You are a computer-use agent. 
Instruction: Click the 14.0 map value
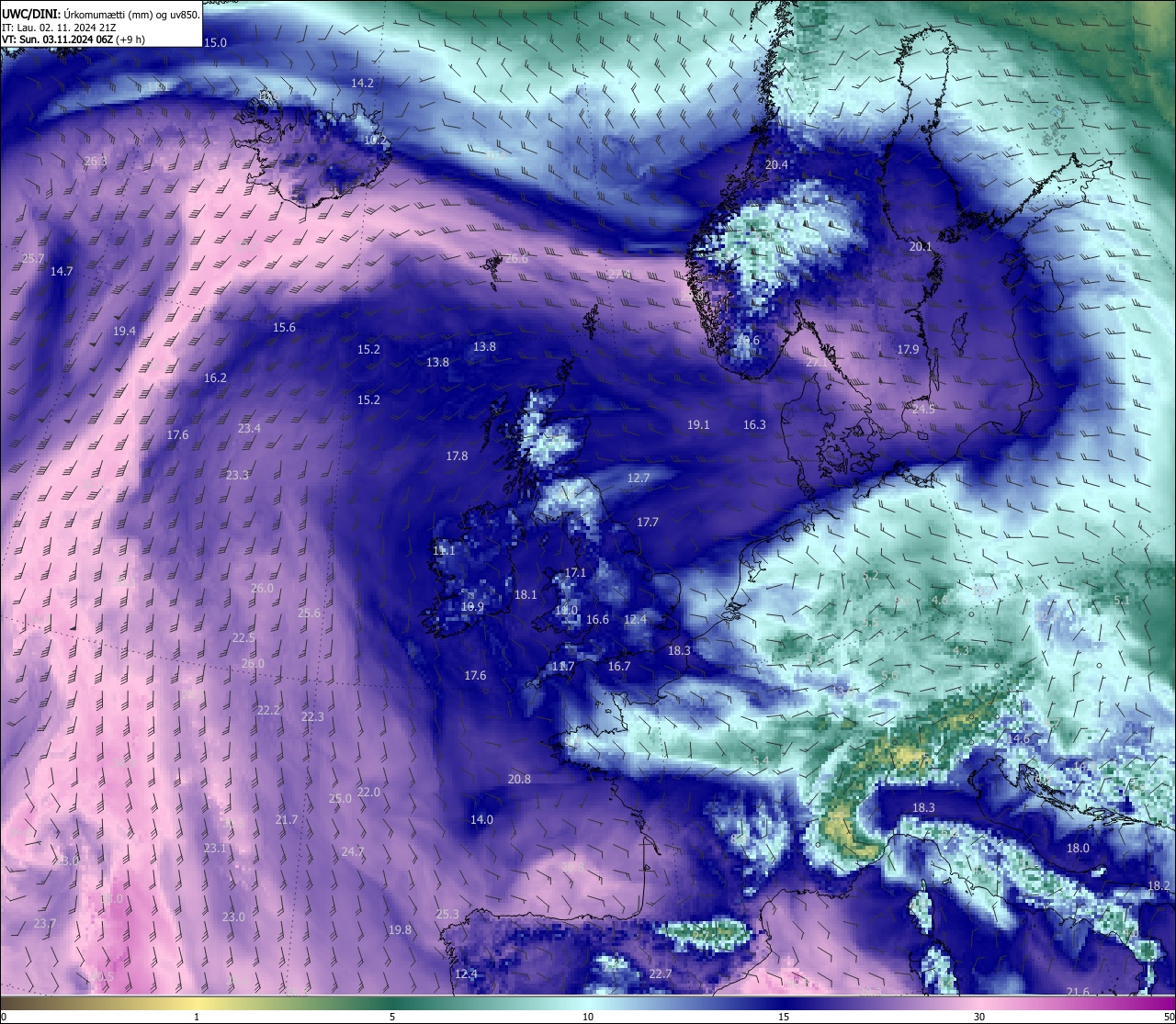point(481,819)
